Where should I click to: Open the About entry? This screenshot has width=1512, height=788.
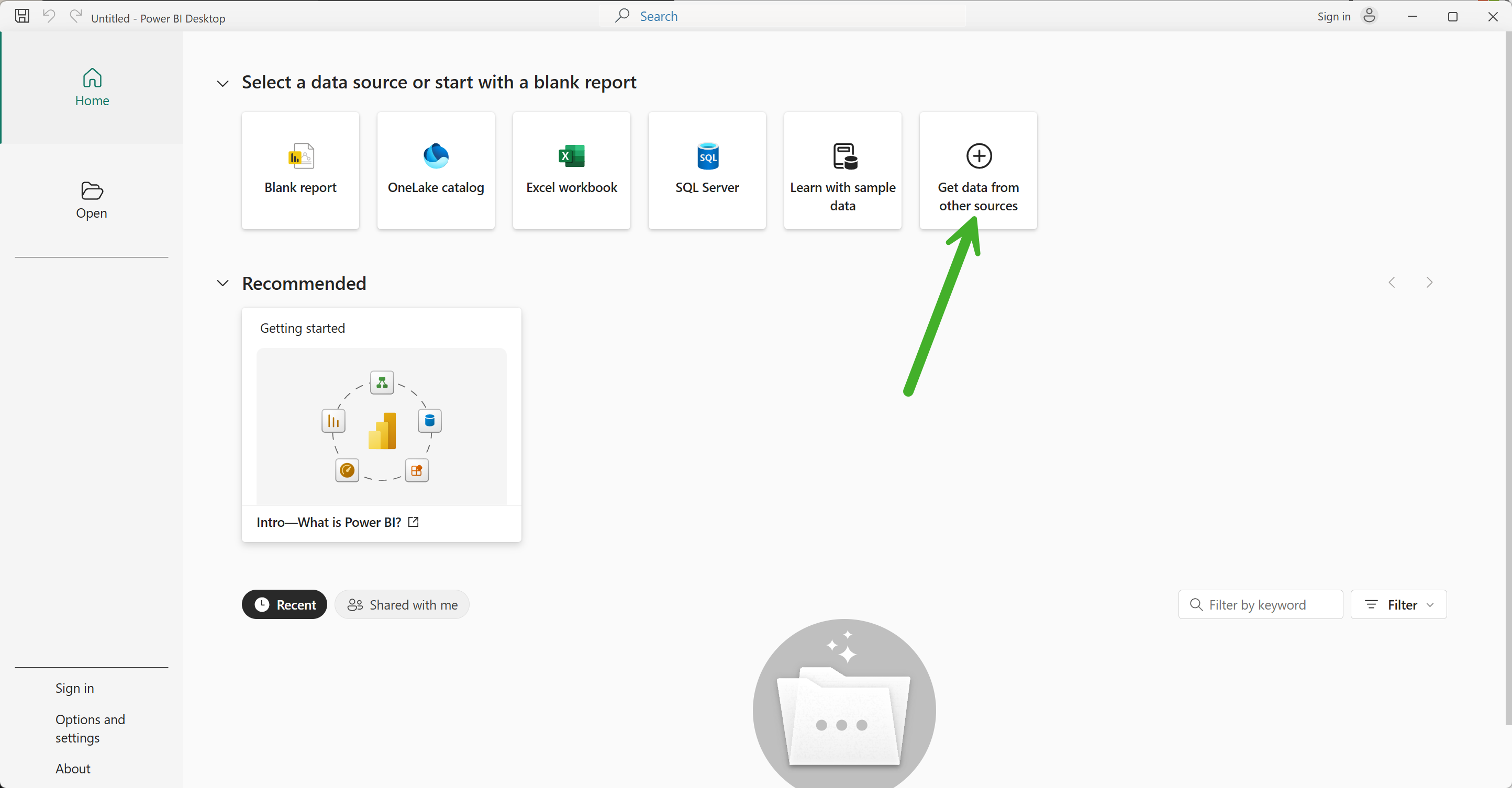[73, 769]
